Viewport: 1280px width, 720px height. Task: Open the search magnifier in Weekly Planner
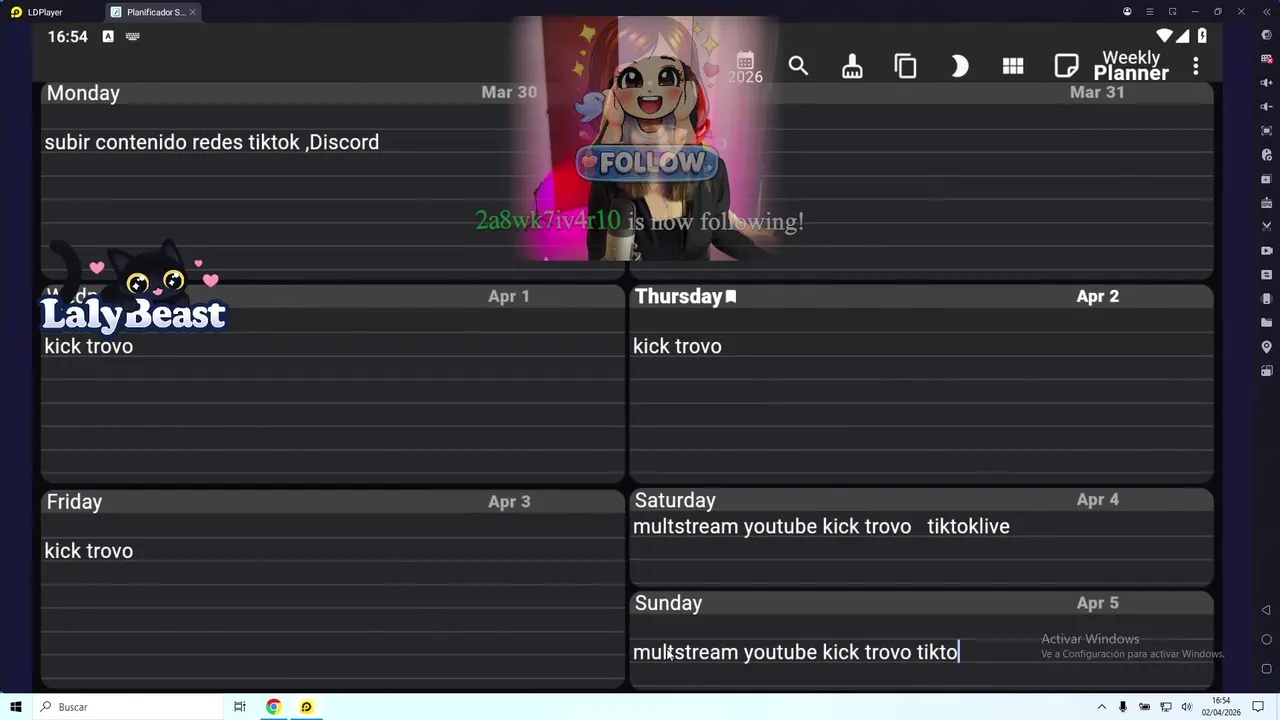coord(798,66)
